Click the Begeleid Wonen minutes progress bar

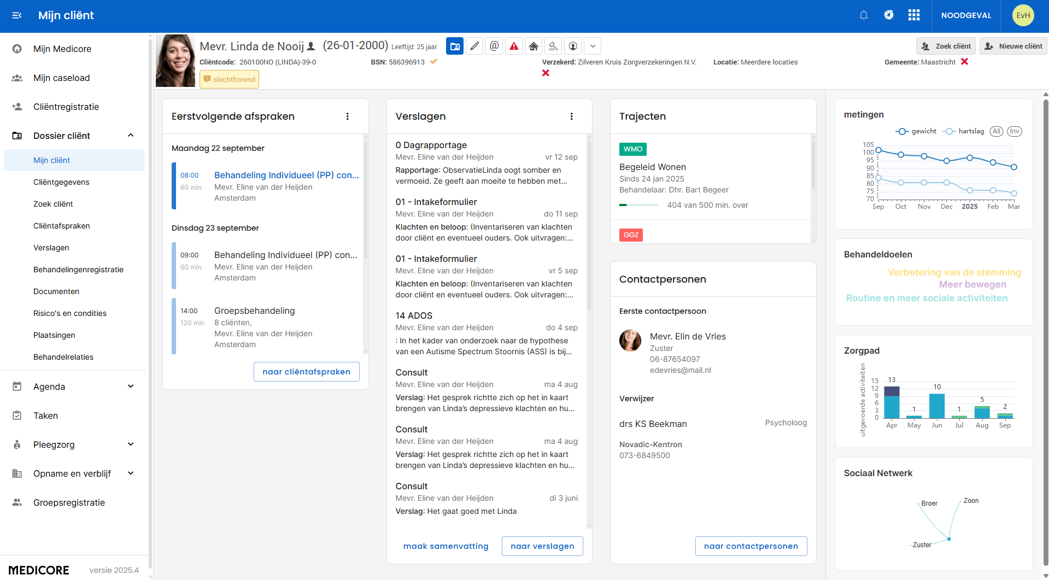pyautogui.click(x=638, y=205)
